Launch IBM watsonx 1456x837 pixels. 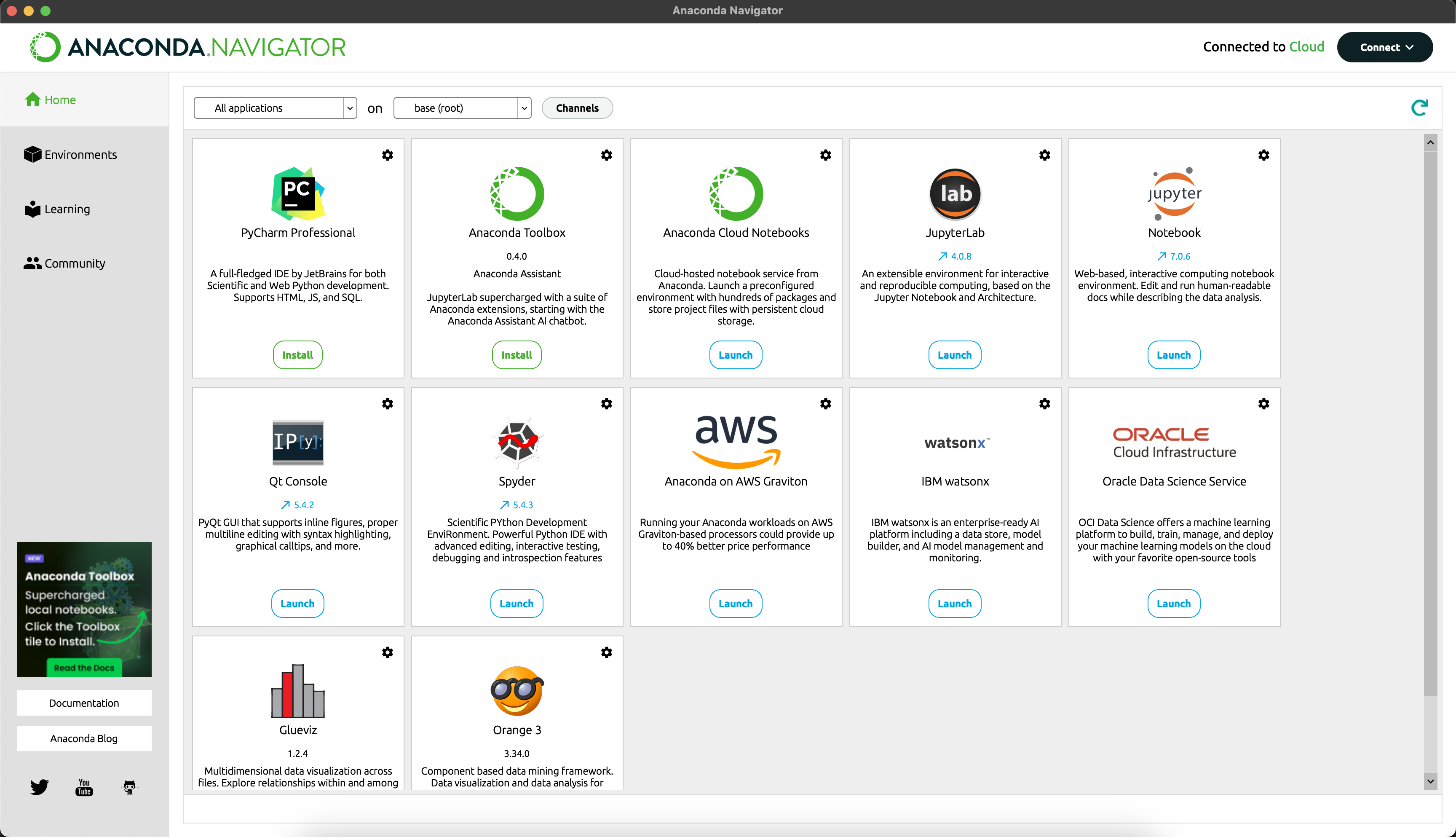tap(954, 603)
